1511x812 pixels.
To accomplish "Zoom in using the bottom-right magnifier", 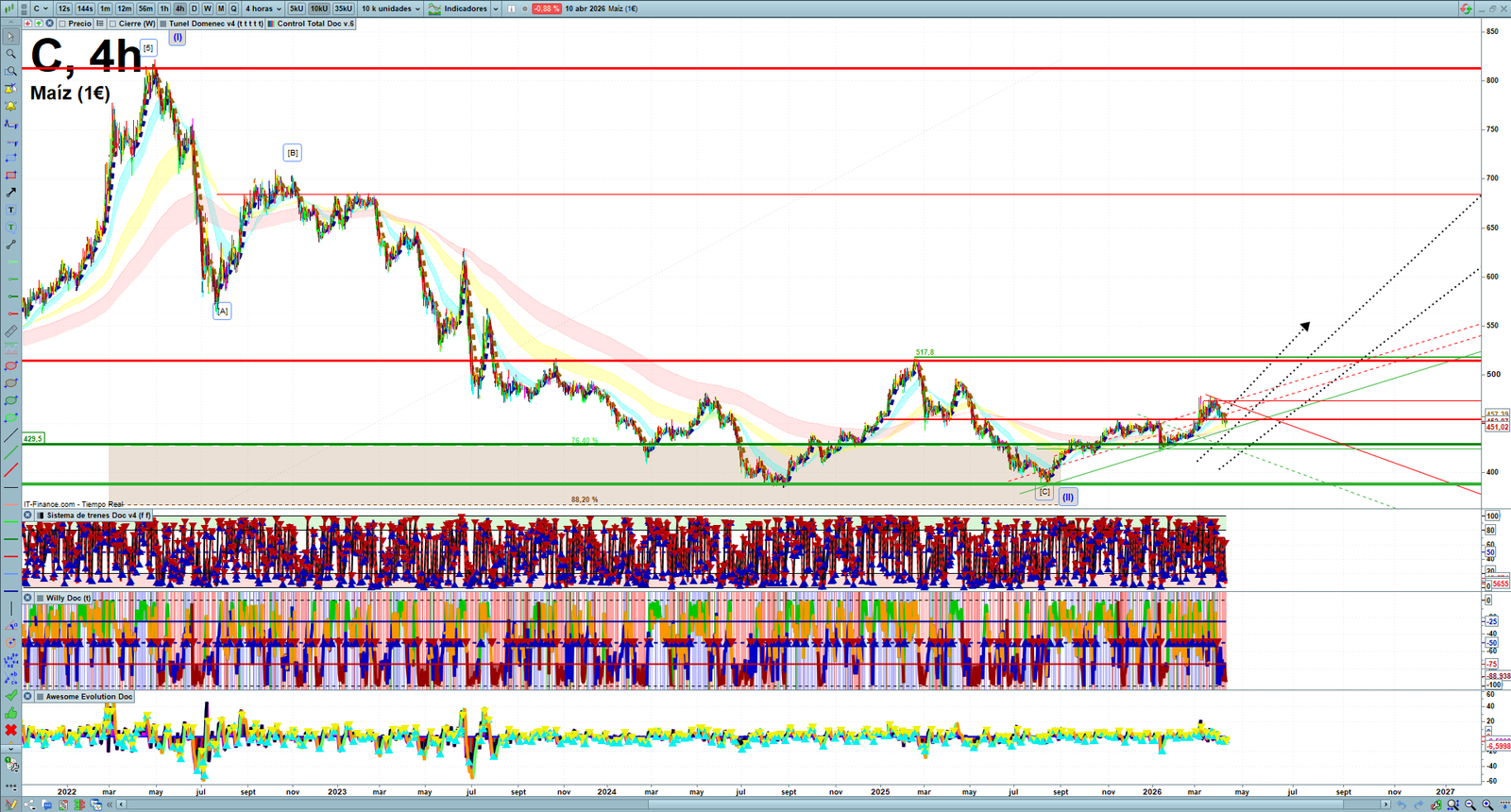I will click(1487, 804).
